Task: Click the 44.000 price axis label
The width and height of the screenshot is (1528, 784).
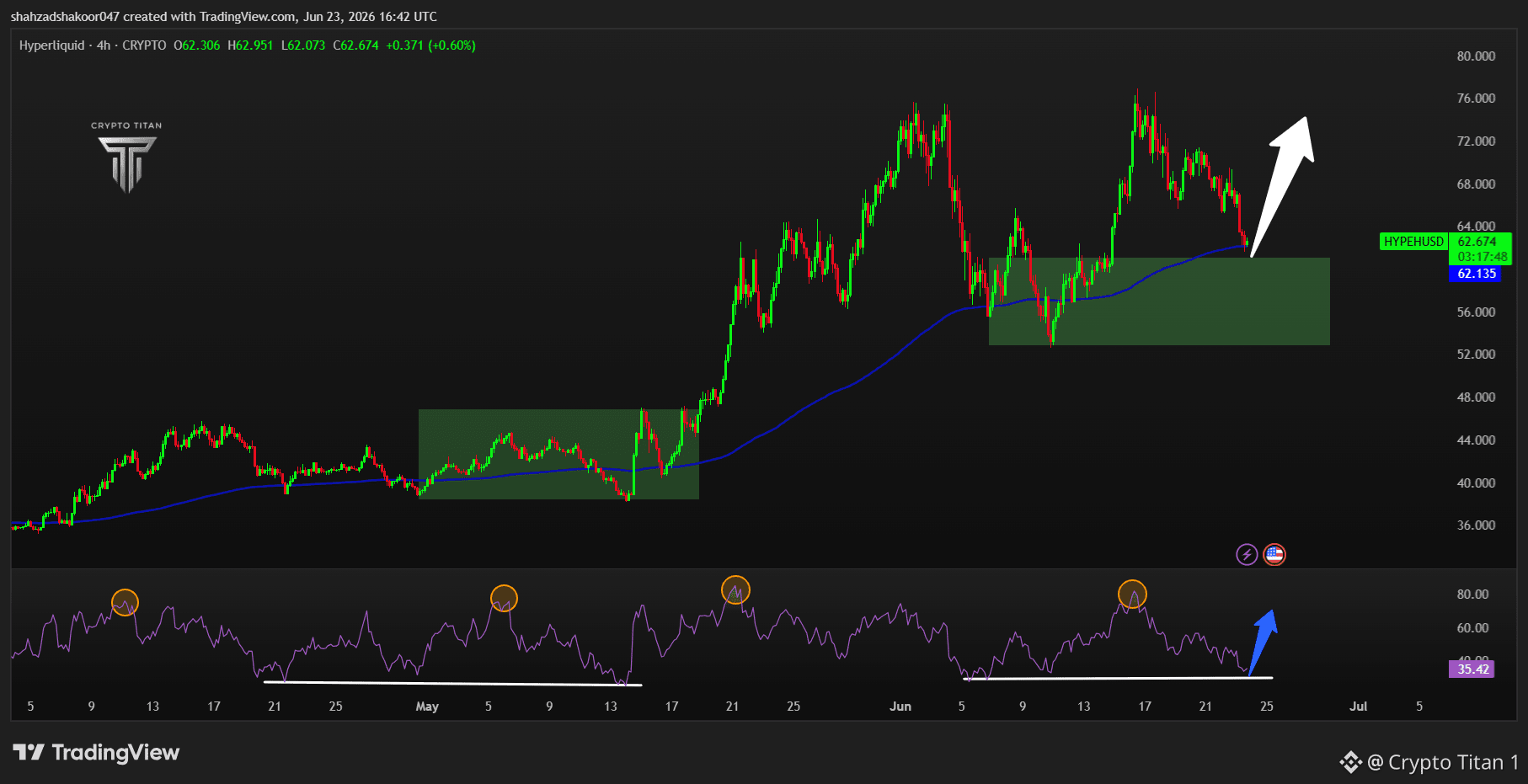Action: 1476,440
